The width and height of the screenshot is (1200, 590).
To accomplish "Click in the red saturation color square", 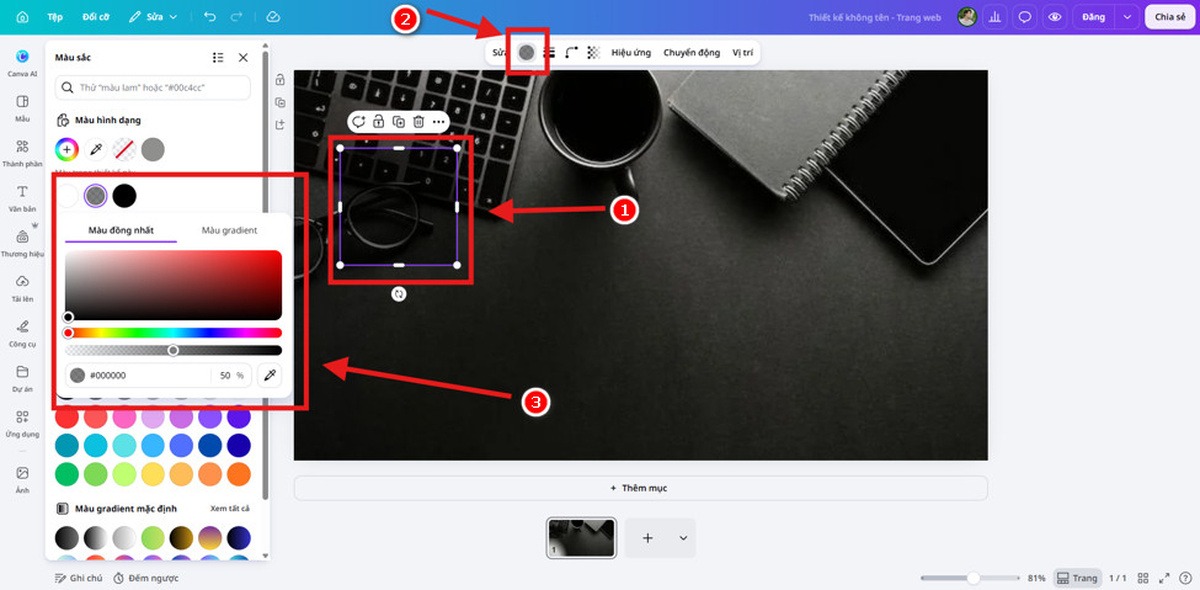I will click(173, 285).
